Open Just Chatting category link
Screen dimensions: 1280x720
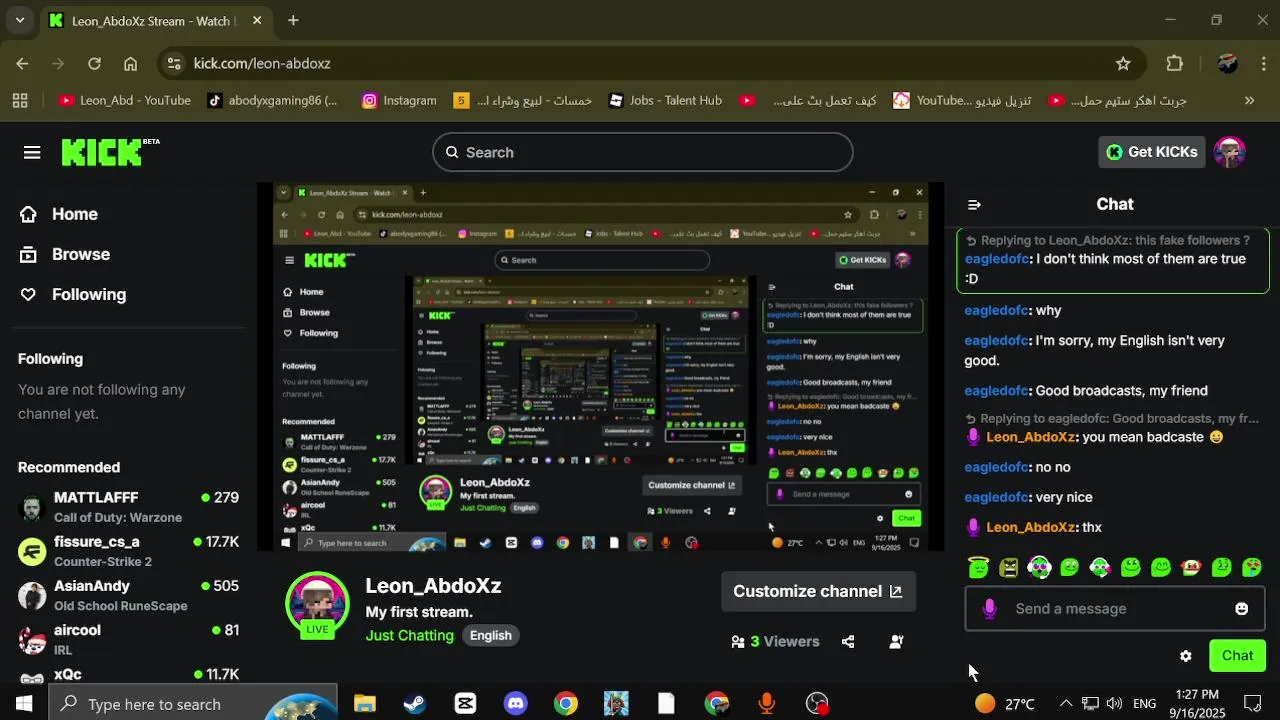[x=409, y=635]
